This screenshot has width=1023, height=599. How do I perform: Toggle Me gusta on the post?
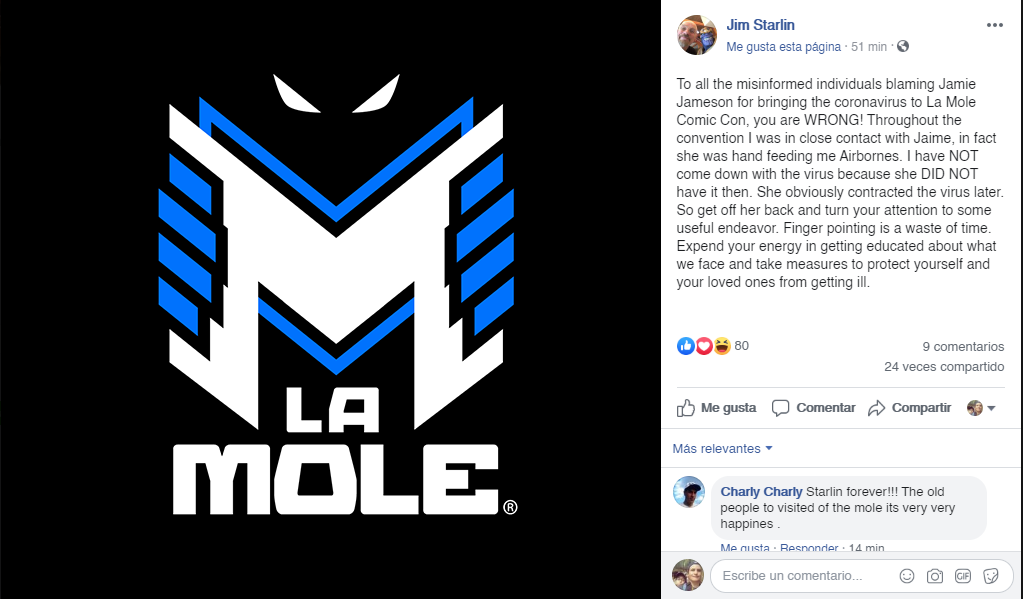pyautogui.click(x=717, y=408)
